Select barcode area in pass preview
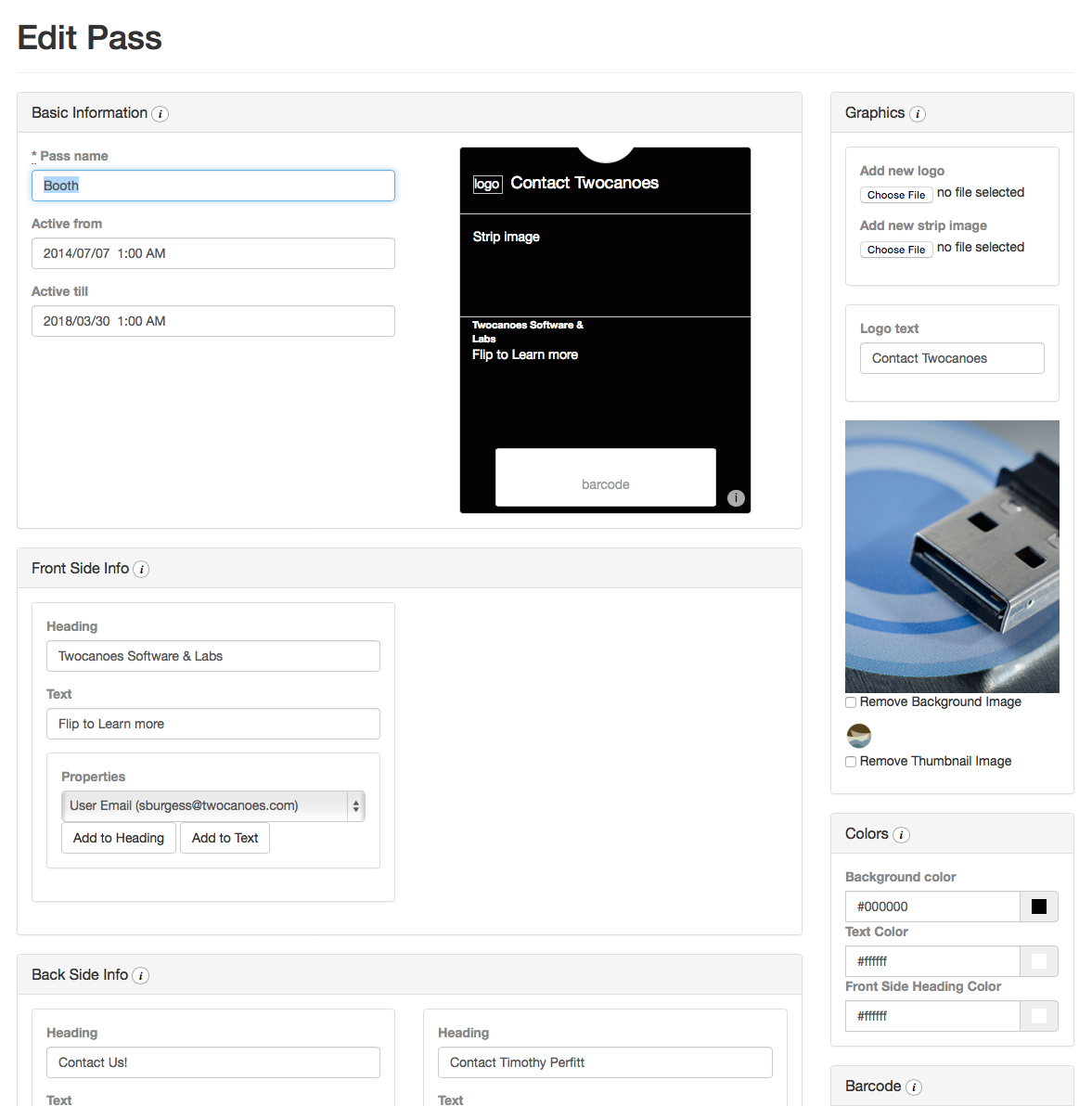The image size is (1092, 1106). [605, 478]
